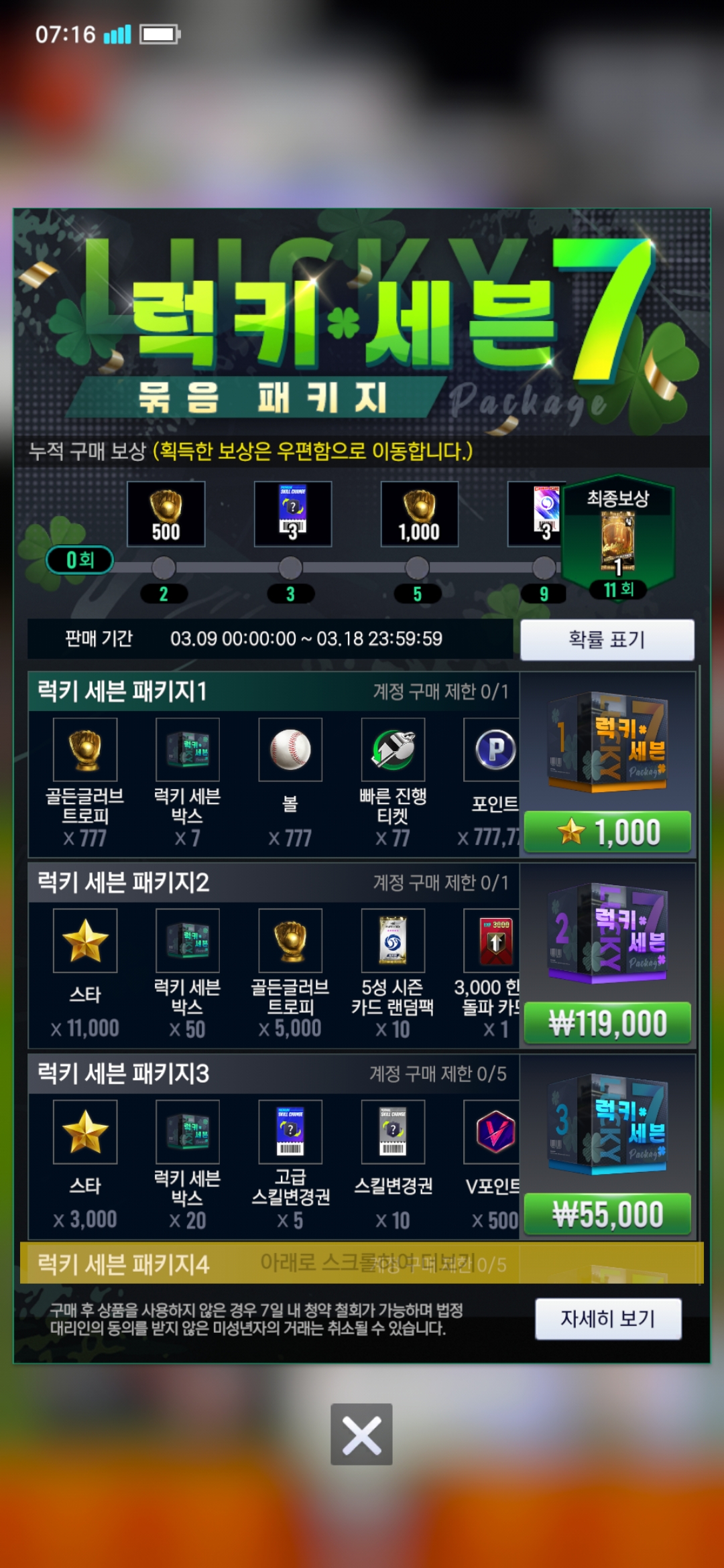
Task: Buy 패키지3 for ₩55,000
Action: (607, 1214)
